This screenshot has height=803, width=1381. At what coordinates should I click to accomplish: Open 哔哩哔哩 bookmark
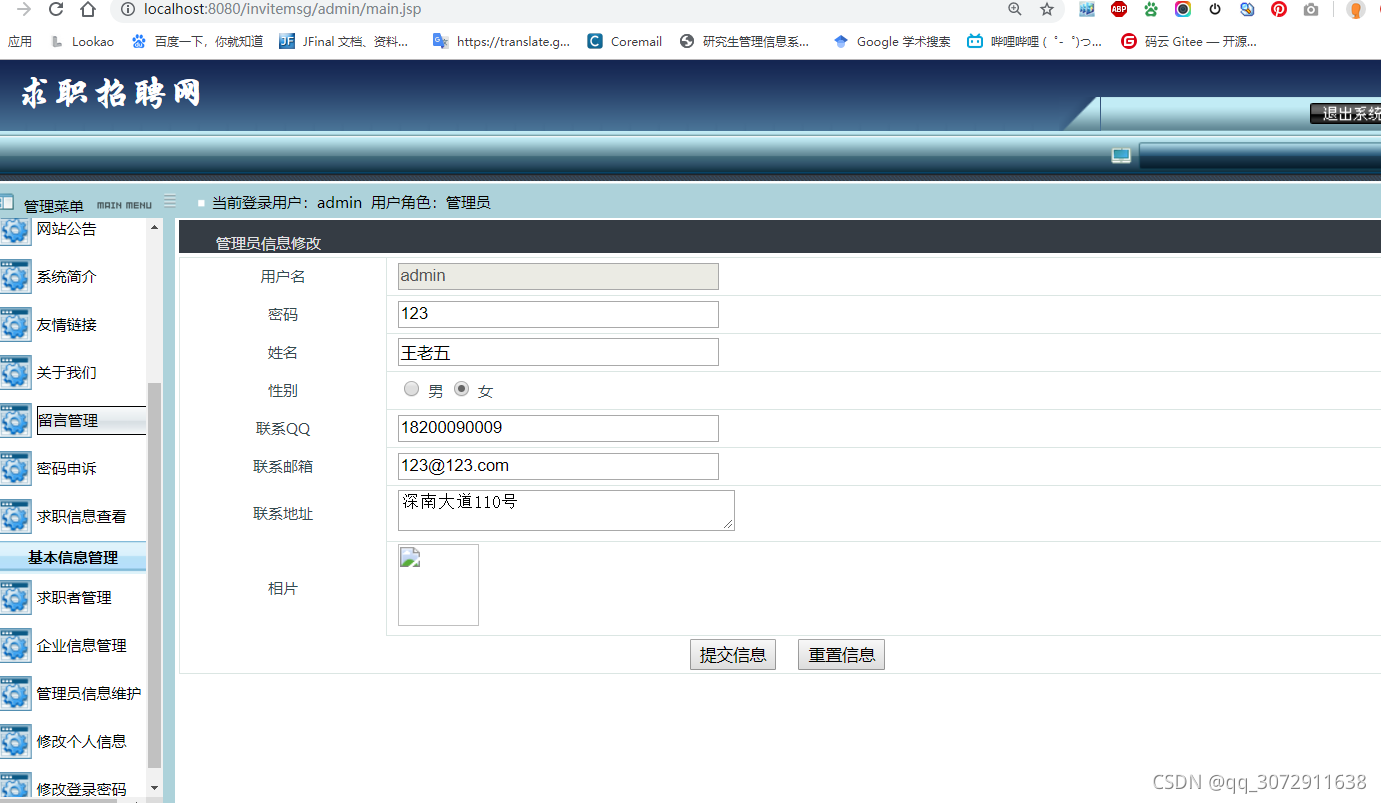pyautogui.click(x=1035, y=41)
